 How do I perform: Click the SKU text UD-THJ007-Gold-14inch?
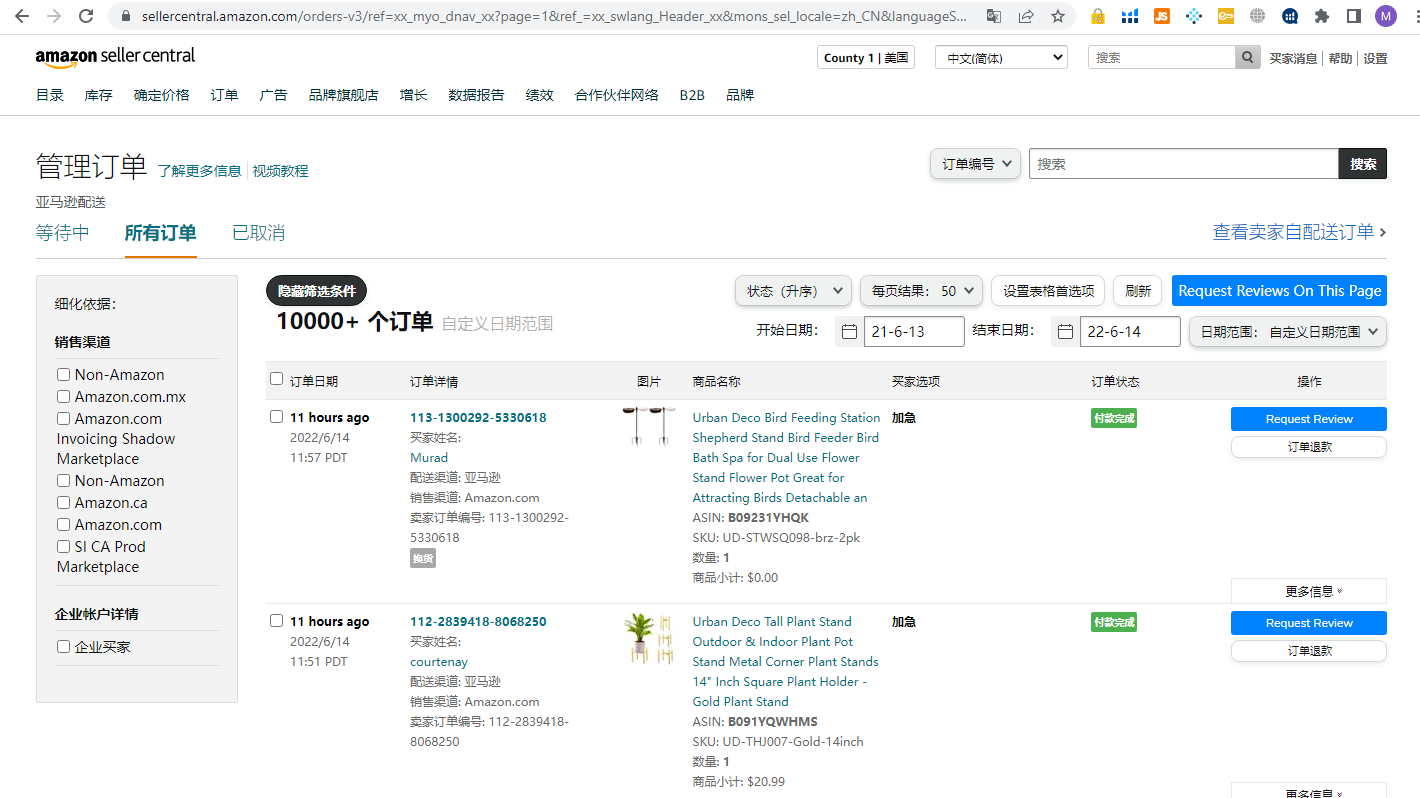pyautogui.click(x=794, y=741)
